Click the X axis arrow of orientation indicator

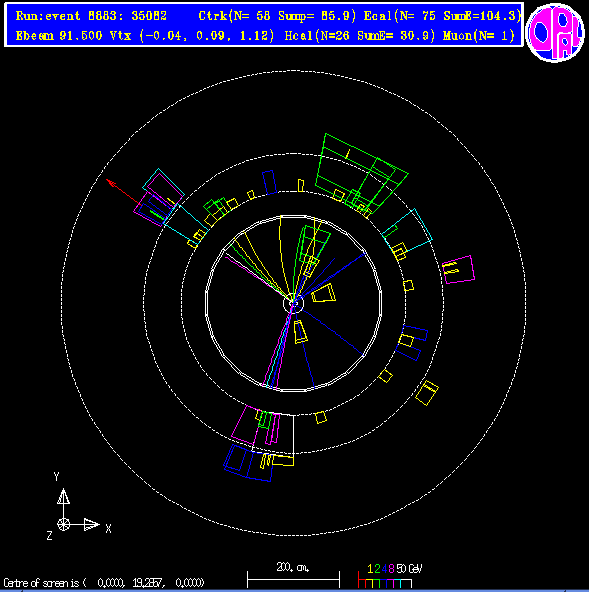tap(91, 524)
